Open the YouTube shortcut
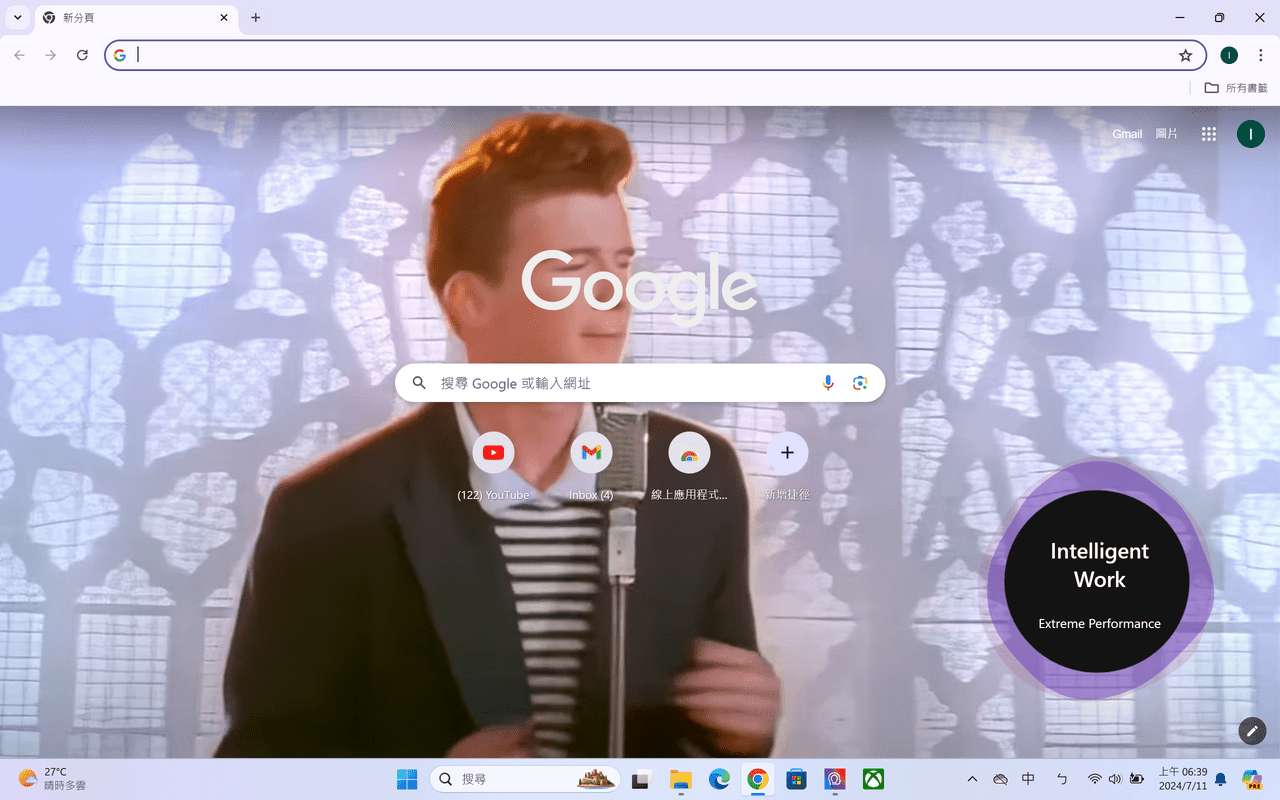This screenshot has width=1280, height=800. [x=493, y=466]
